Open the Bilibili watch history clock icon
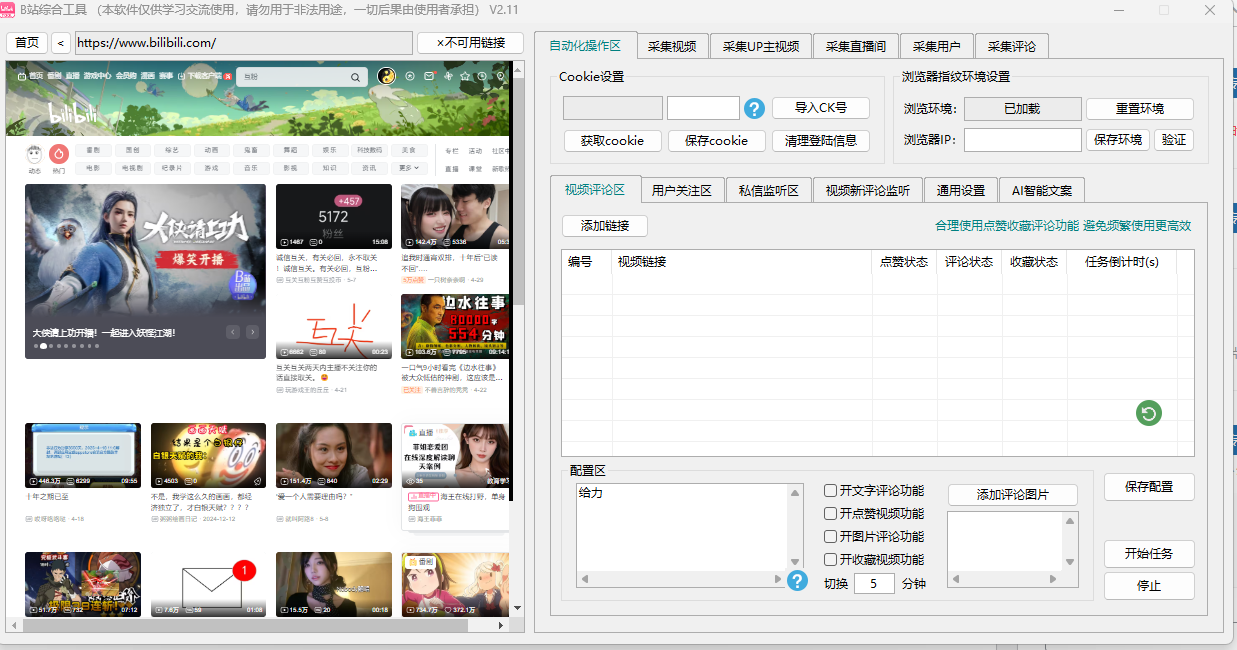1237x650 pixels. 482,76
